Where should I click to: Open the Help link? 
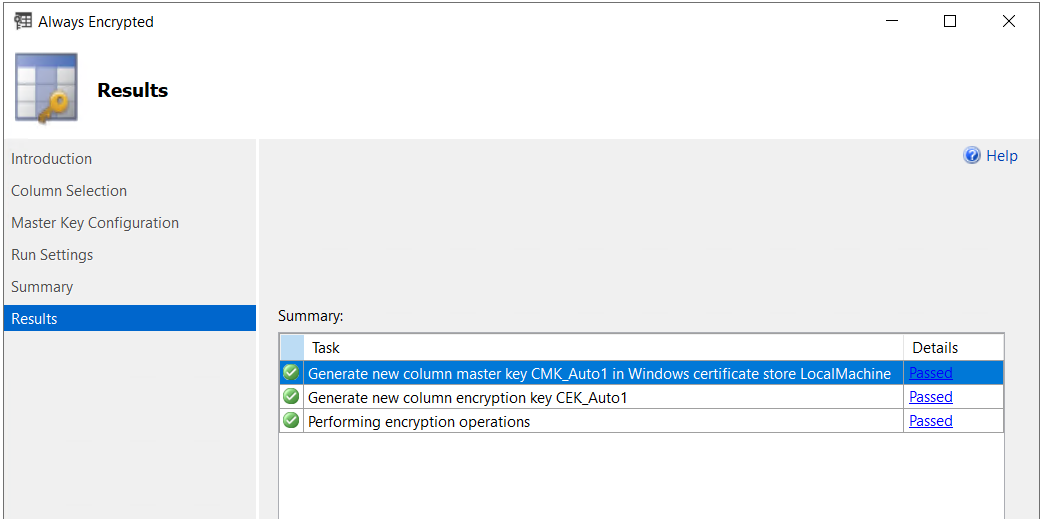[x=1001, y=156]
